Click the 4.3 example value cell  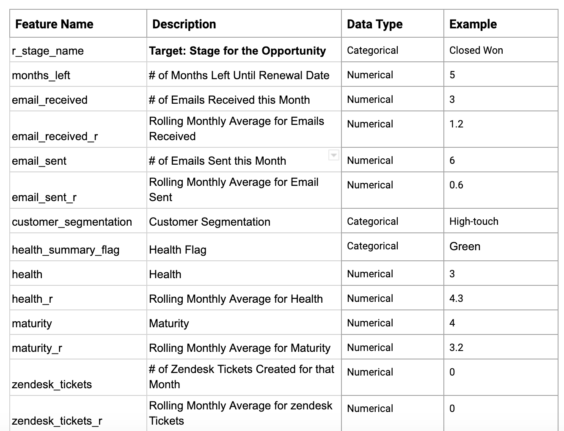(x=501, y=298)
